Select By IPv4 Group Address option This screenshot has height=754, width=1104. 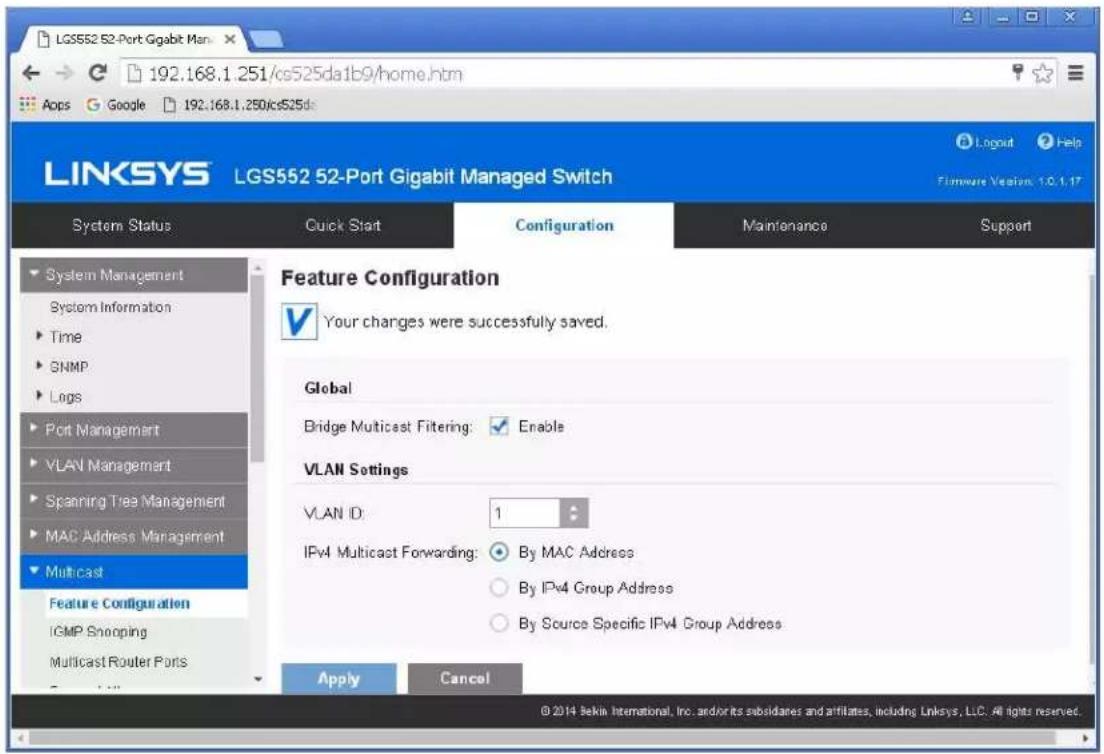498,587
